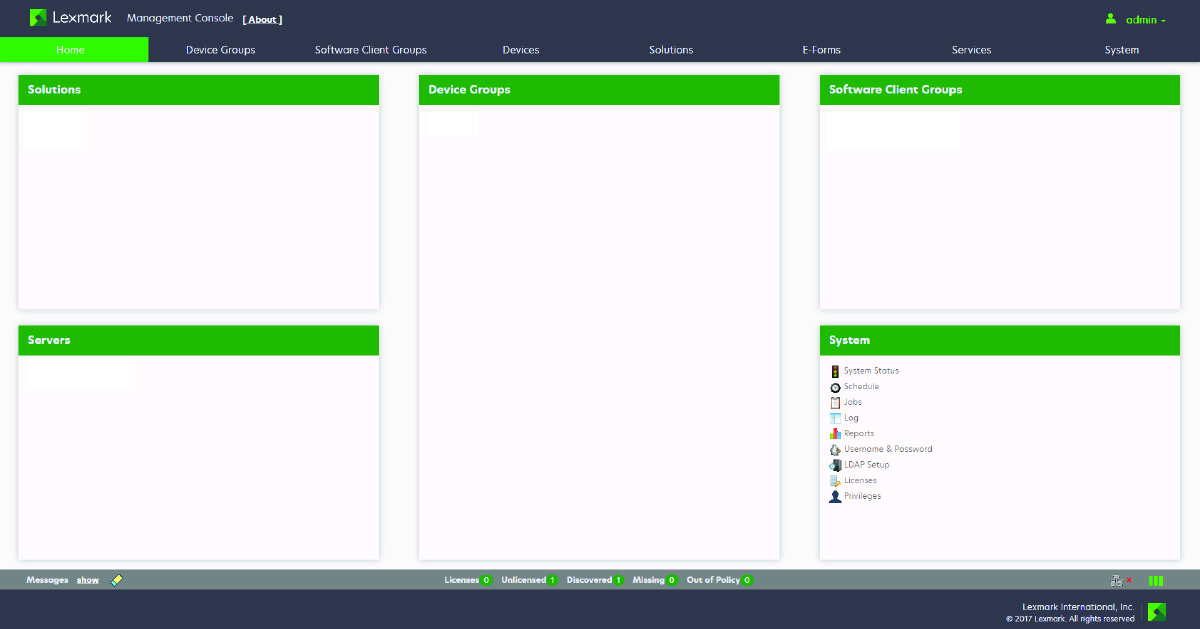1200x629 pixels.
Task: Click the network connection status icon
Action: 1121,580
